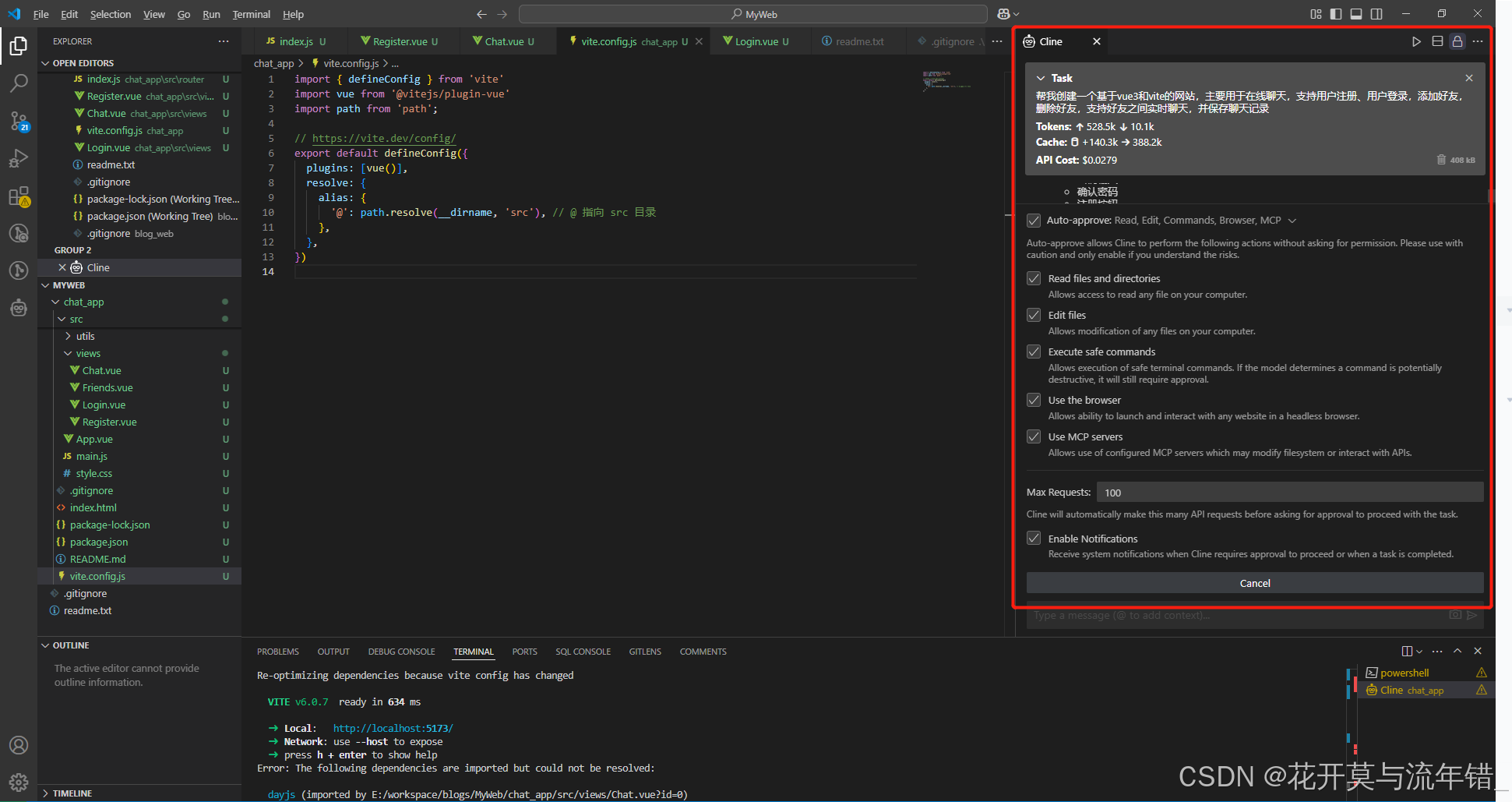Uncheck the Edit files option
This screenshot has width=1512, height=802.
click(x=1034, y=315)
